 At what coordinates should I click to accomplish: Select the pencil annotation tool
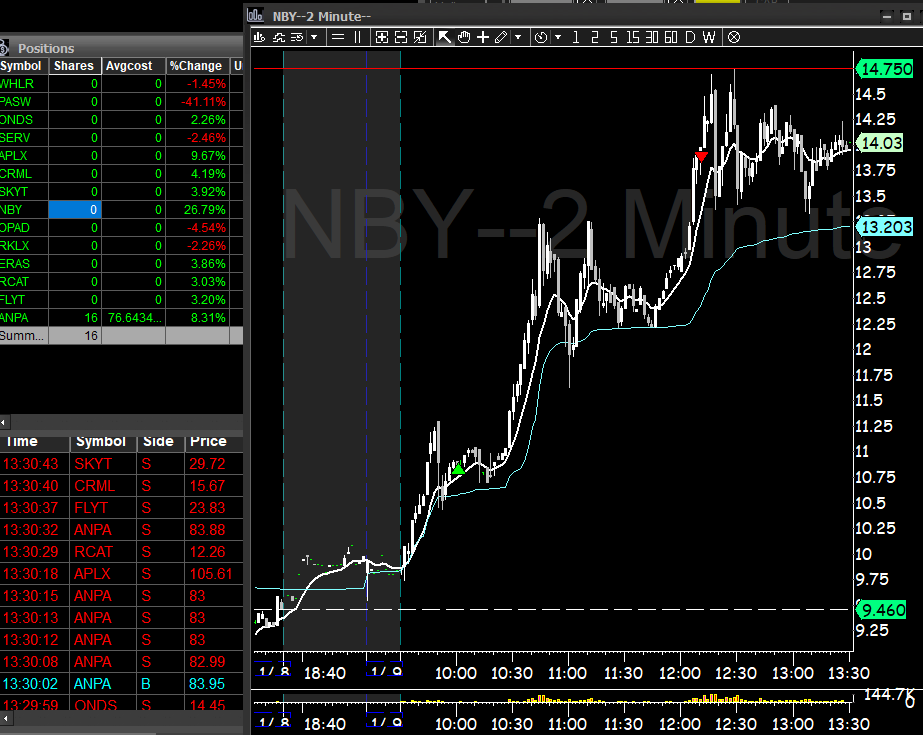coord(500,37)
